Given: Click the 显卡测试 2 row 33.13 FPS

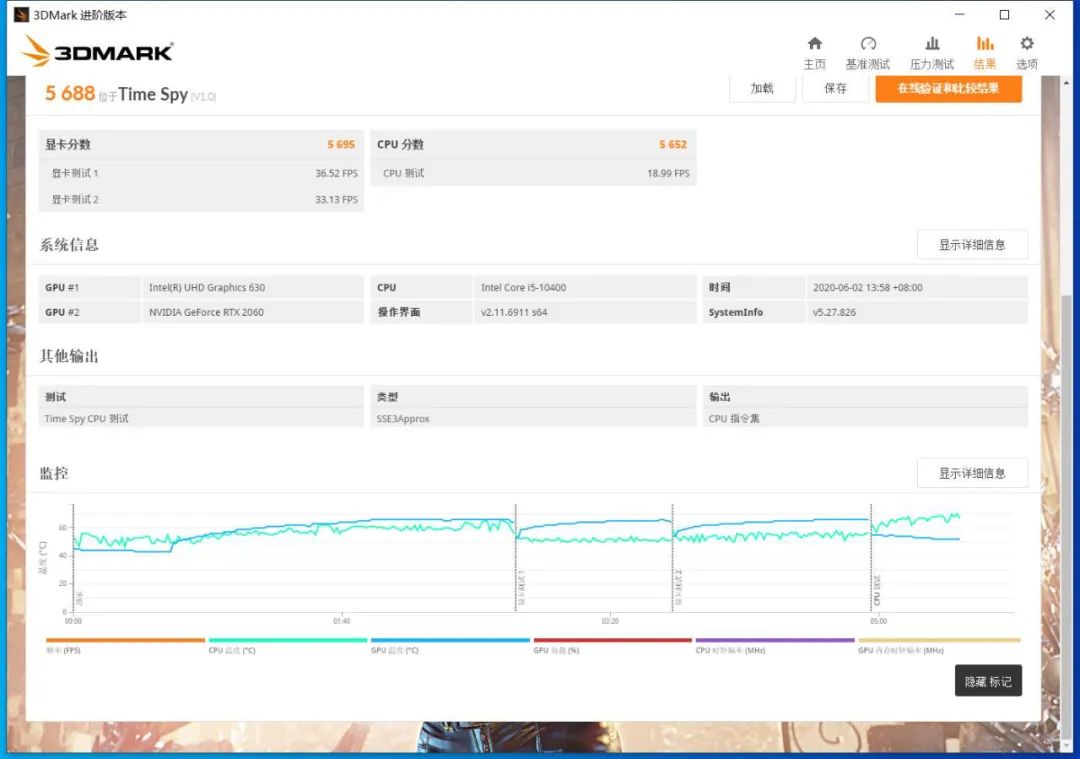Looking at the screenshot, I should pyautogui.click(x=201, y=199).
